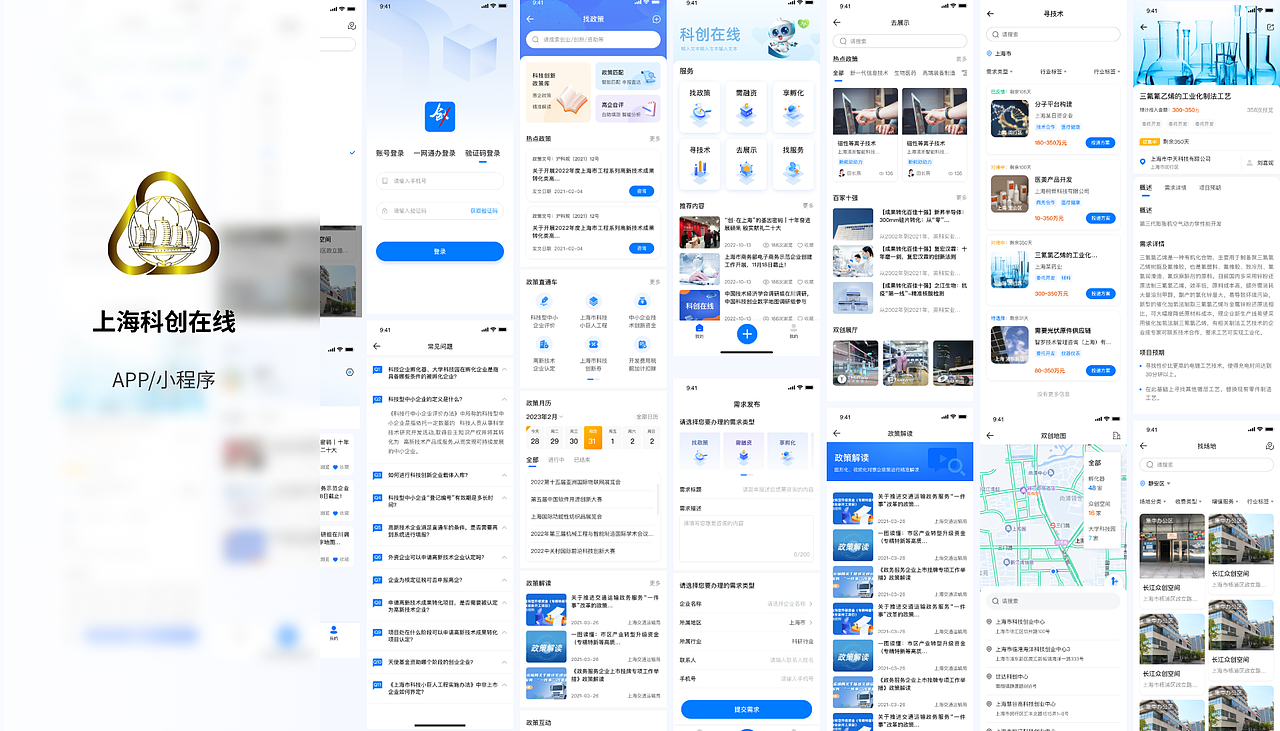The height and width of the screenshot is (731, 1280).
Task: Go back from the 找政策 screen
Action: [530, 19]
